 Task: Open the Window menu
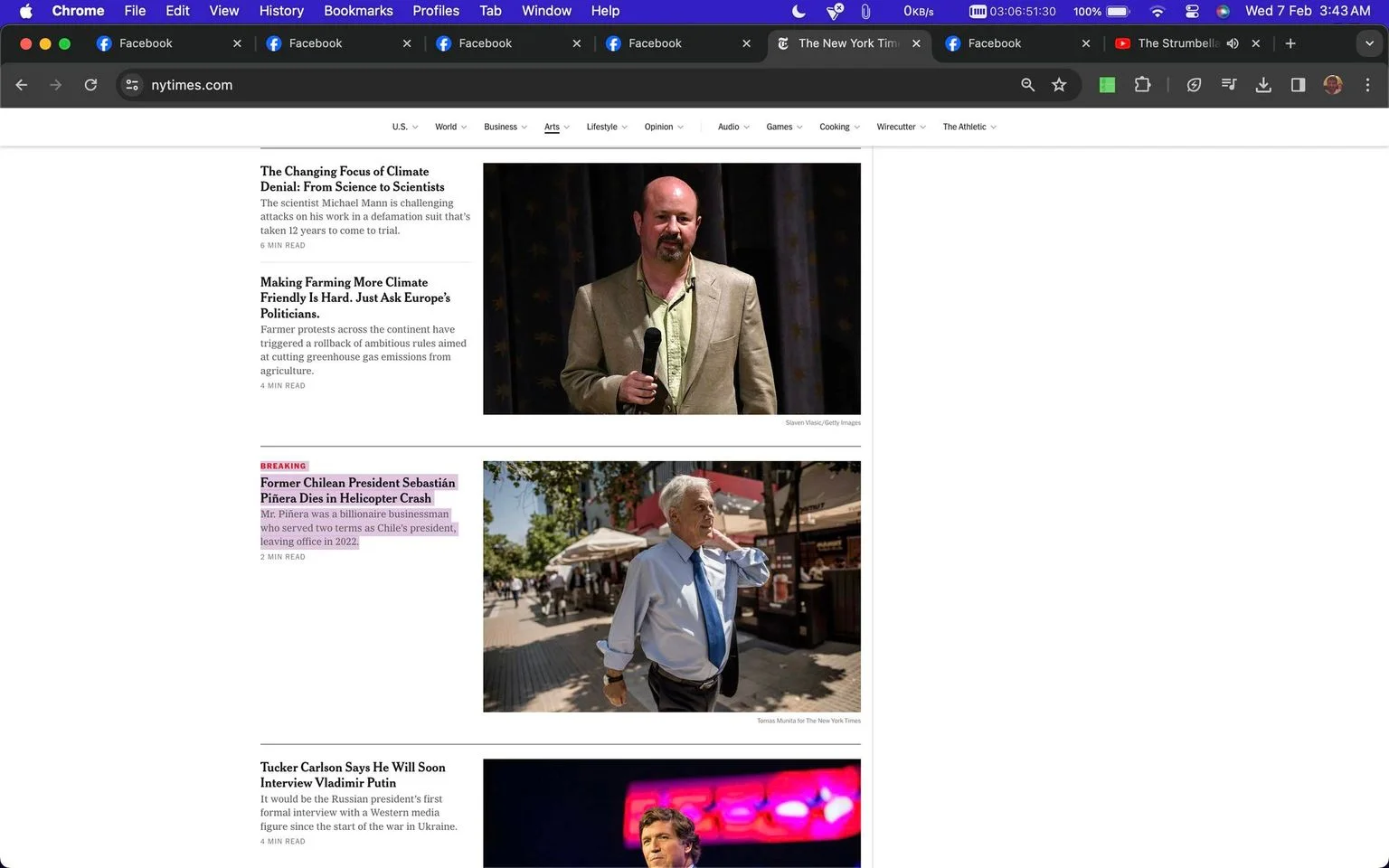point(546,11)
